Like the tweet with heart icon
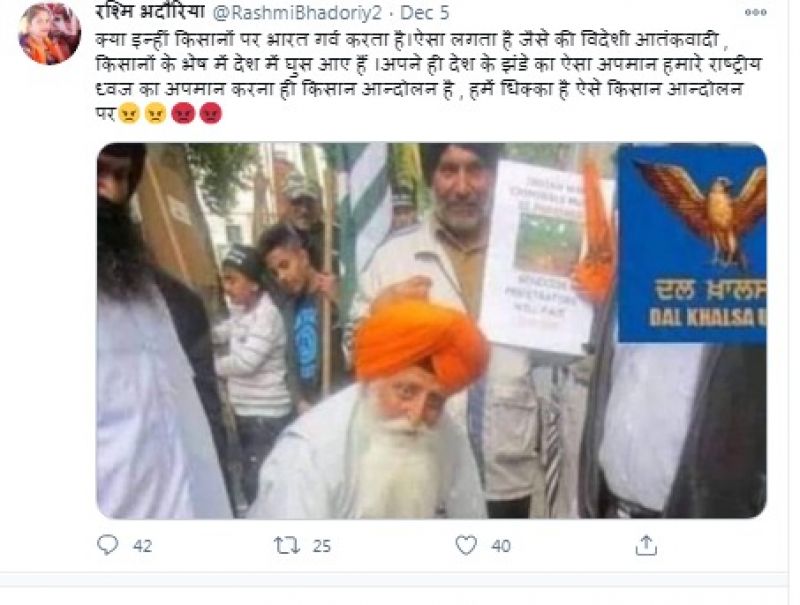The height and width of the screenshot is (605, 800). click(466, 545)
